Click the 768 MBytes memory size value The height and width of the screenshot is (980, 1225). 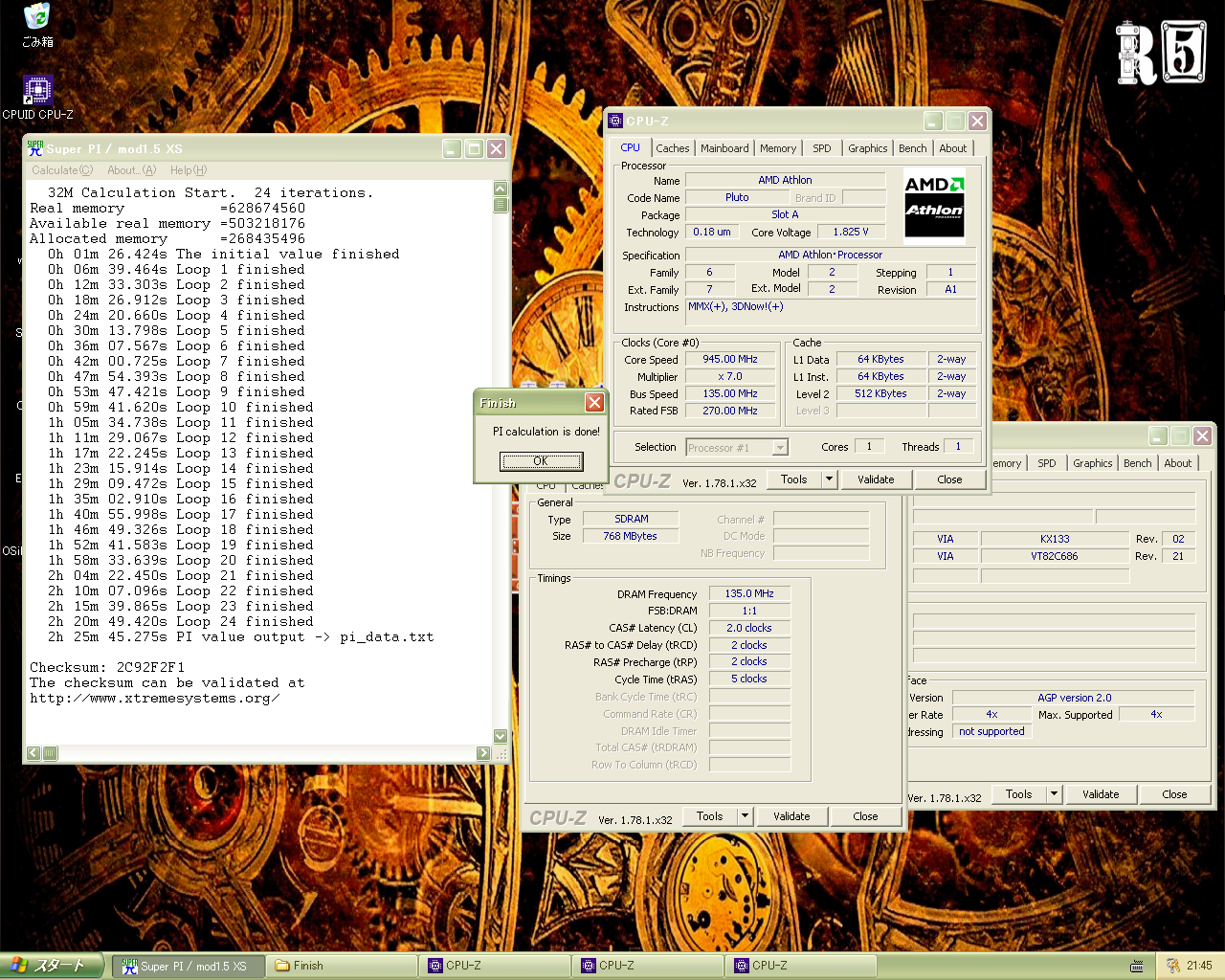[630, 536]
